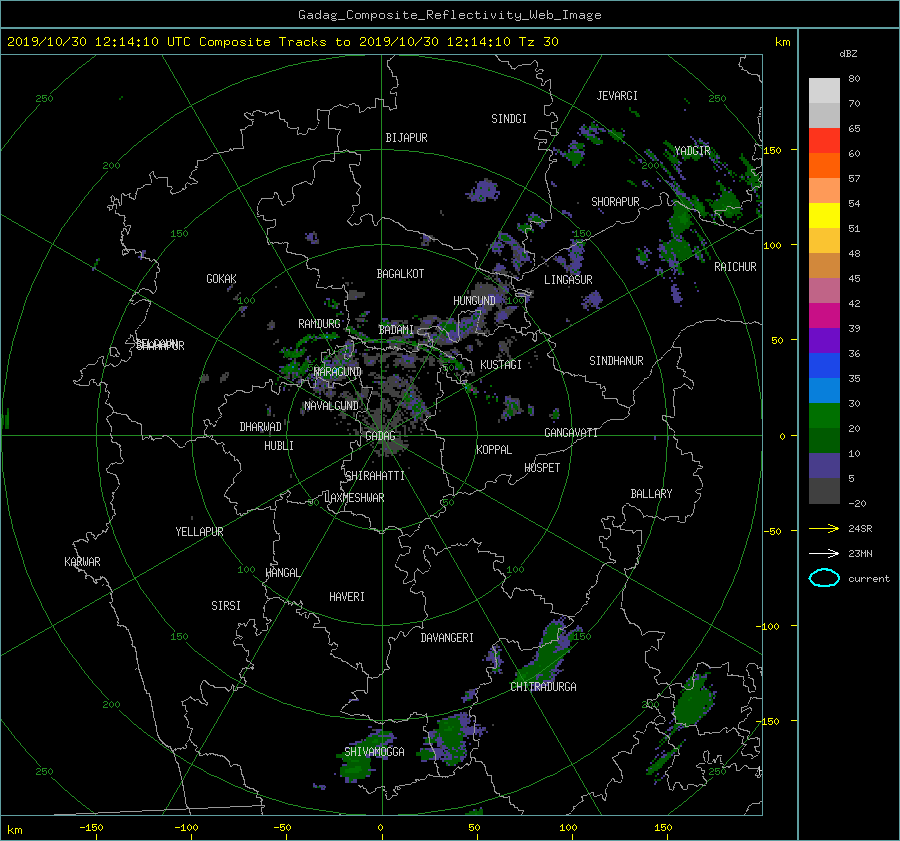This screenshot has height=841, width=900.
Task: Click the magenta 42 dBZ color swatch
Action: 824,315
